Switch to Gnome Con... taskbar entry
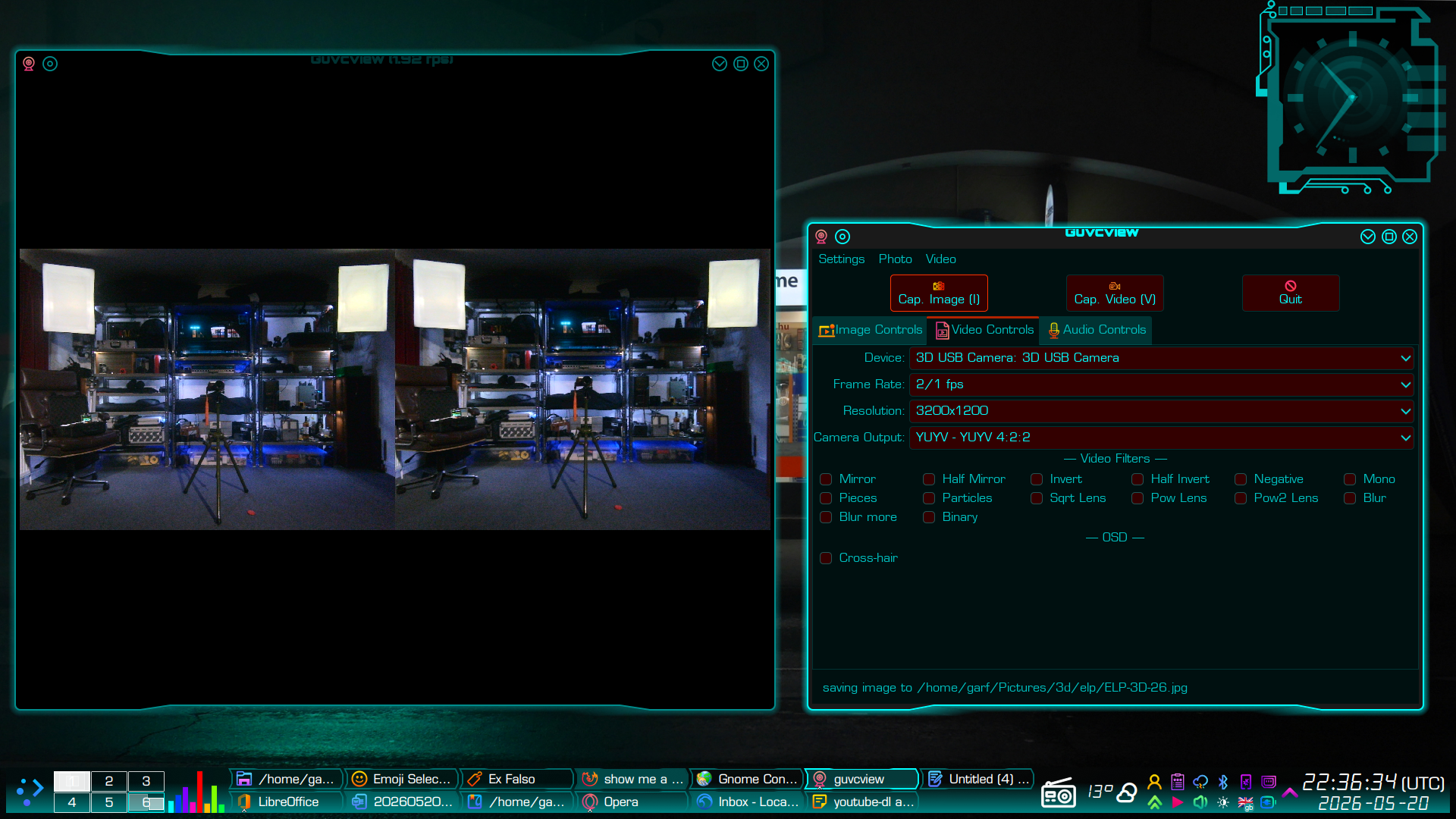The width and height of the screenshot is (1456, 819). [x=748, y=779]
